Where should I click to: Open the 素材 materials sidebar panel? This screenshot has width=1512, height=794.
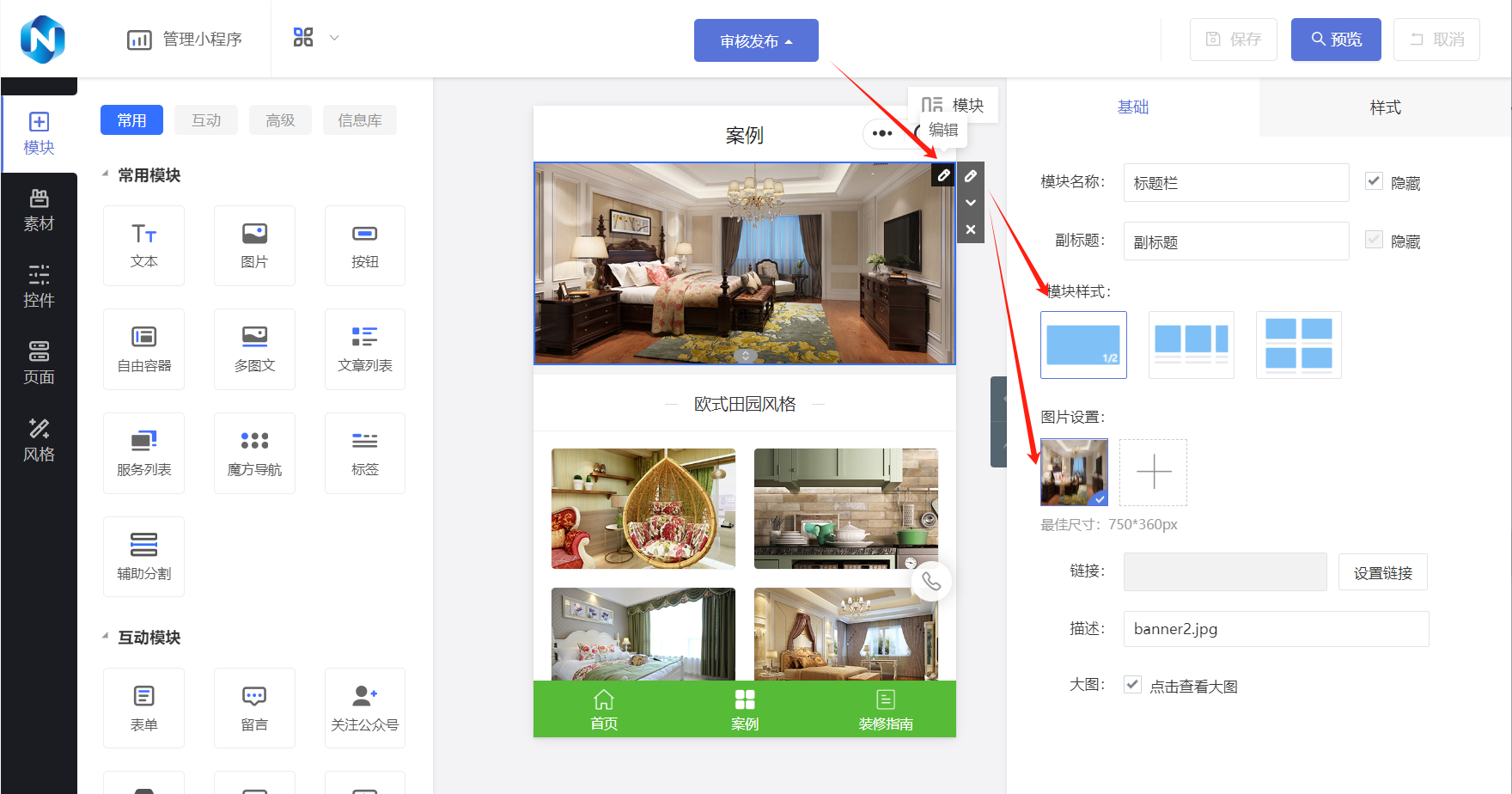[39, 211]
